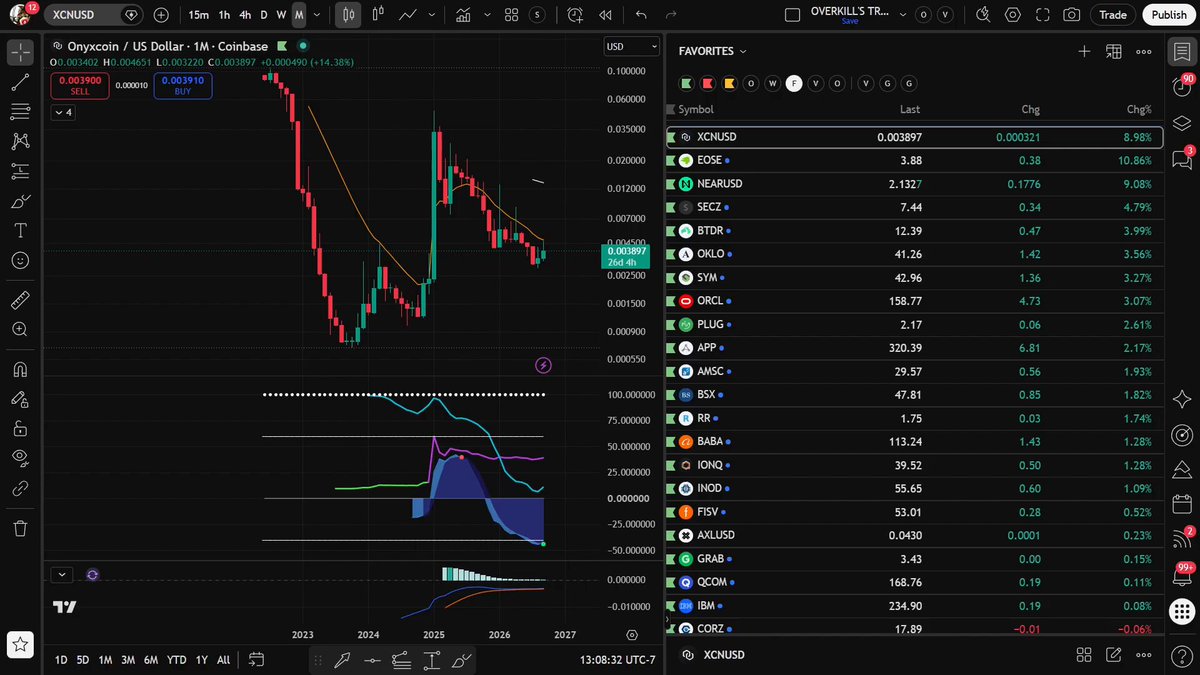Enter fullscreen chart mode
Screen dimensions: 1200x675
pos(1042,15)
